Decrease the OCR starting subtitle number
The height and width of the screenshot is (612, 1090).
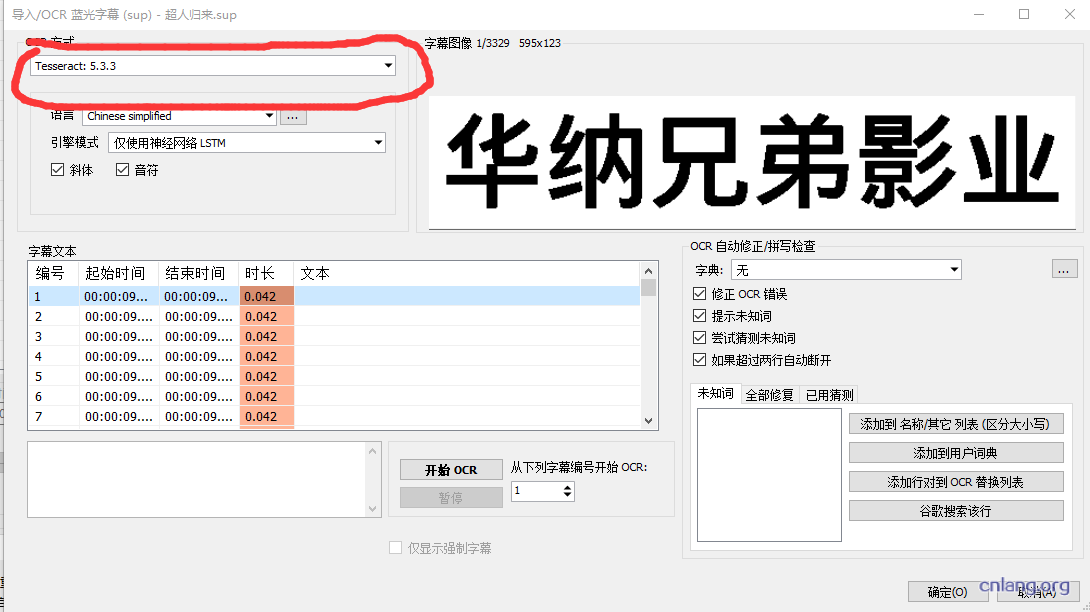coord(568,495)
